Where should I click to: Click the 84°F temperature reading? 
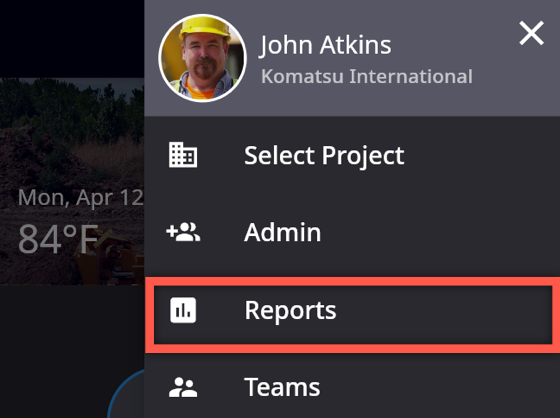pos(58,239)
